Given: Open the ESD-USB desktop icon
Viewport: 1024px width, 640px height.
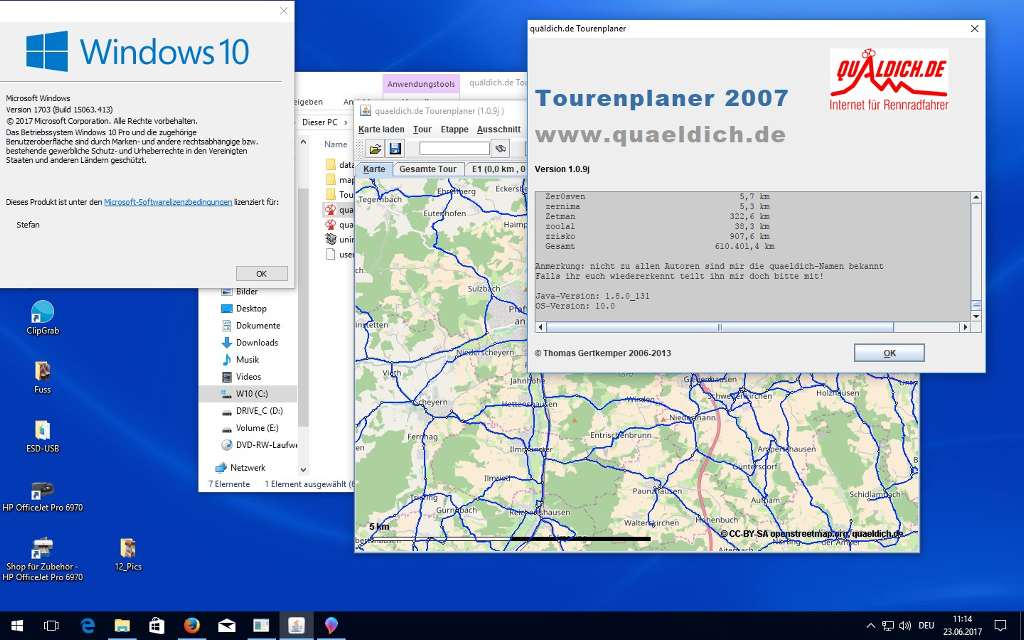Looking at the screenshot, I should pos(43,430).
